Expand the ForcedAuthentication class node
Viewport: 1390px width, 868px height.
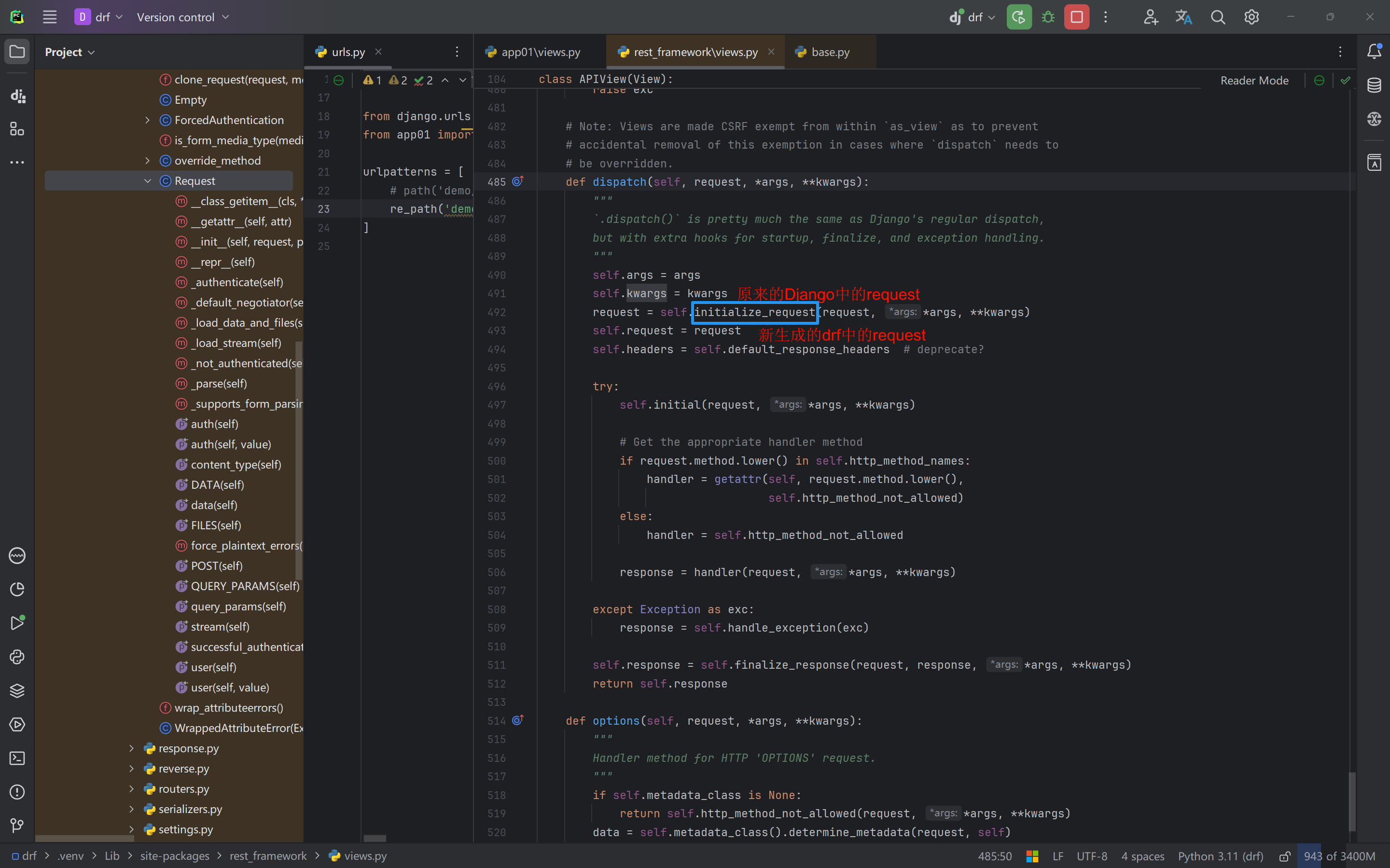tap(148, 120)
